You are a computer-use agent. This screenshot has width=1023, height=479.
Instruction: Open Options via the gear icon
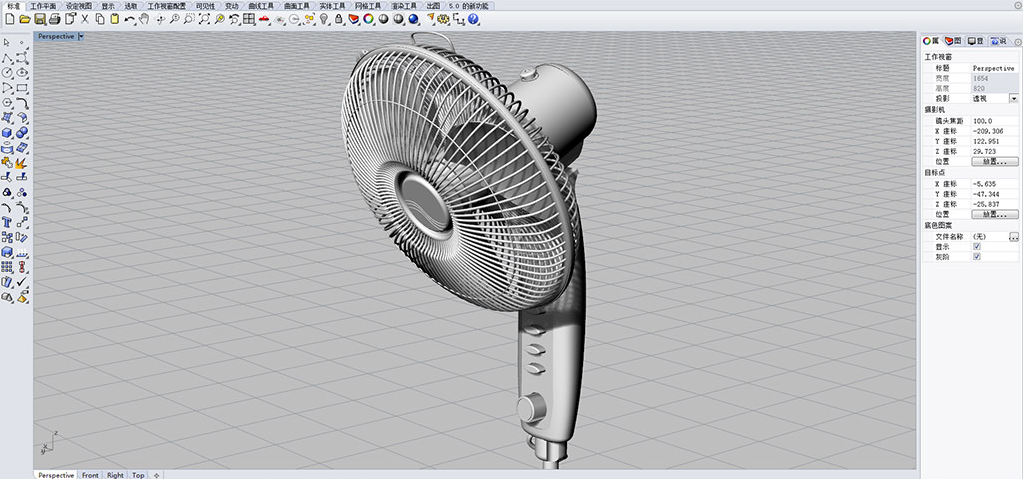tap(444, 19)
